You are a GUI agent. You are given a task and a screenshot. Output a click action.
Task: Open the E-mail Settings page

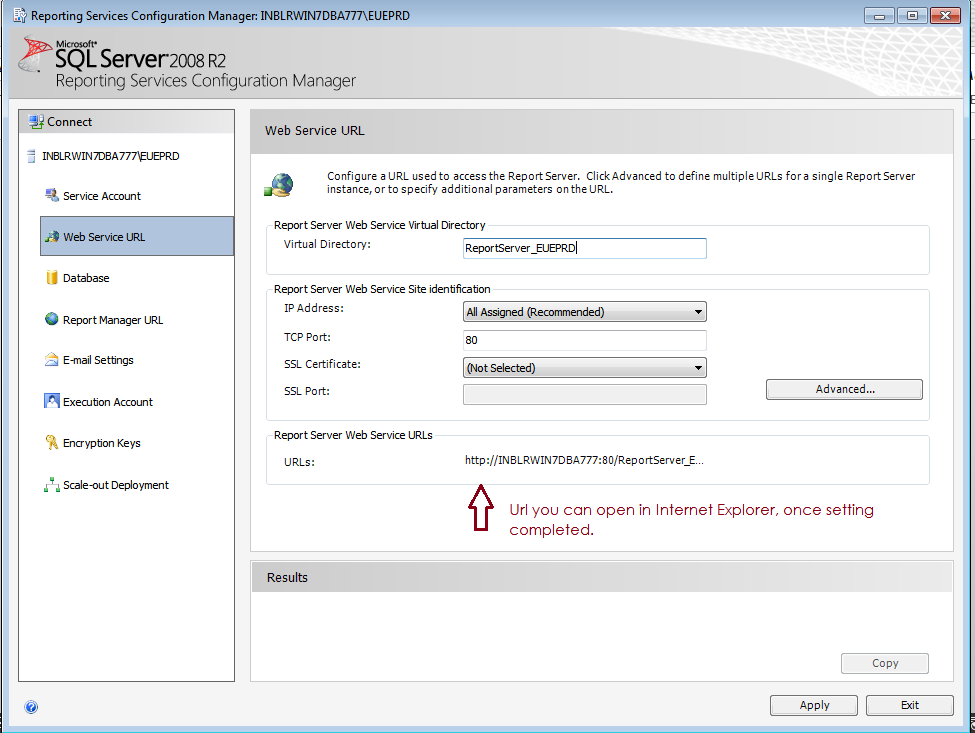pos(98,360)
